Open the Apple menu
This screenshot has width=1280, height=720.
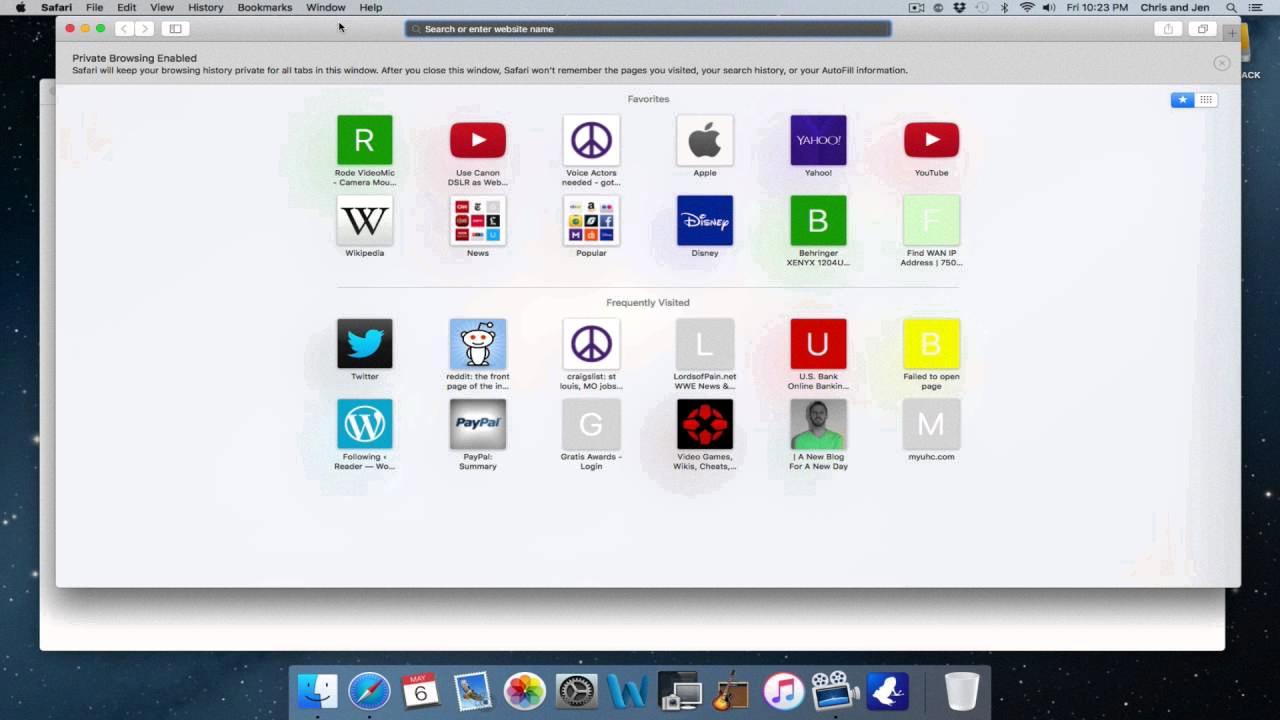point(20,7)
